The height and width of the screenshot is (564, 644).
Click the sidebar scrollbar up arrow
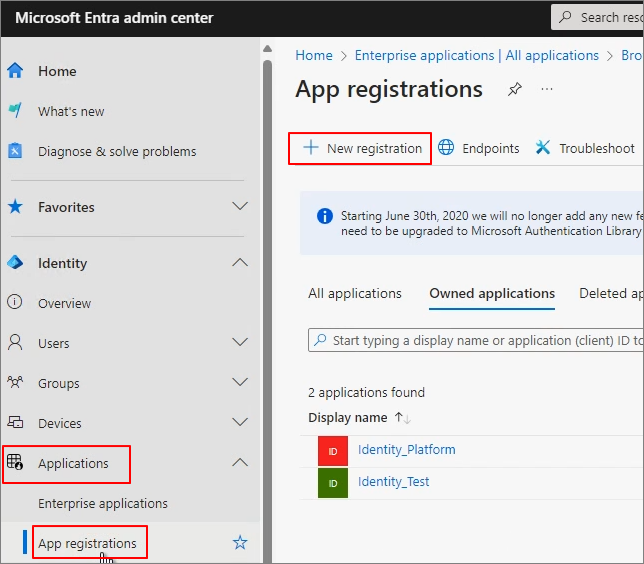(267, 49)
